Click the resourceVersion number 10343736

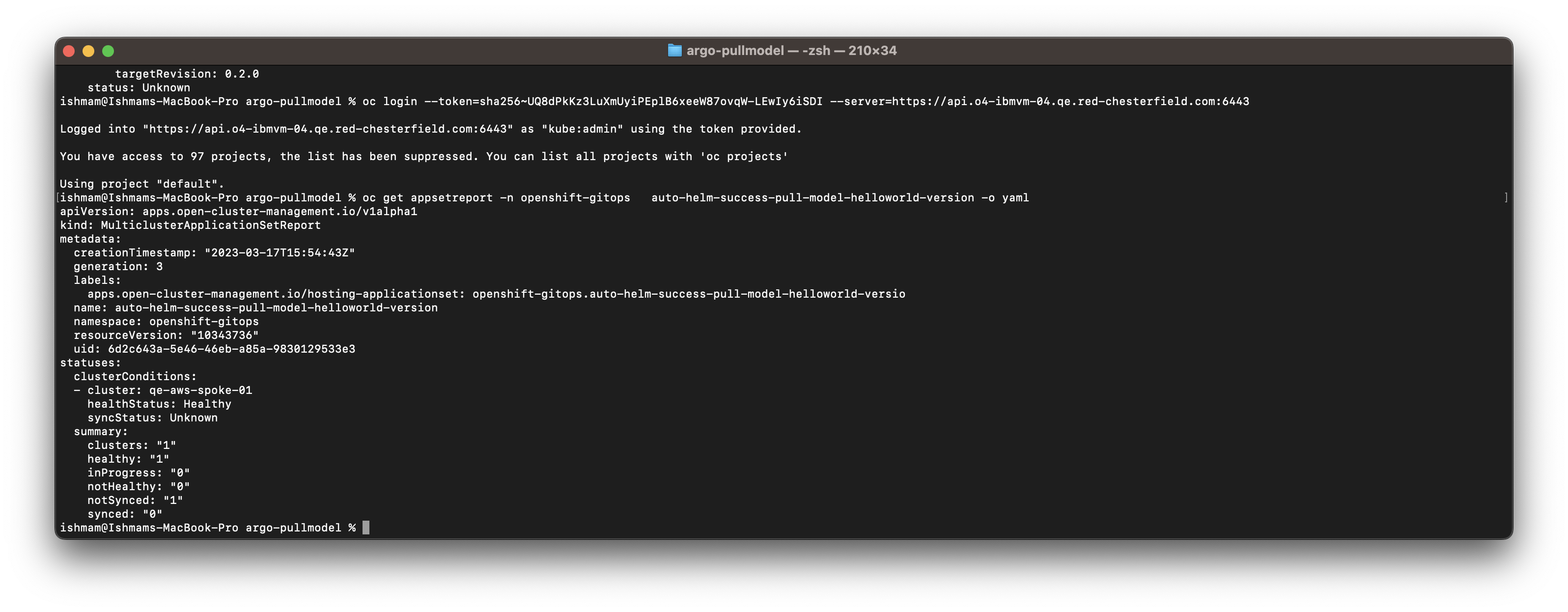pos(224,335)
